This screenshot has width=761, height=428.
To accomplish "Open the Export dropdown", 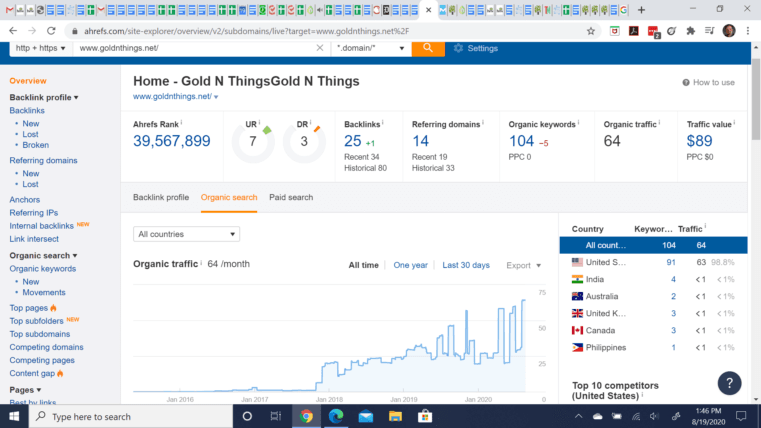I will (523, 265).
